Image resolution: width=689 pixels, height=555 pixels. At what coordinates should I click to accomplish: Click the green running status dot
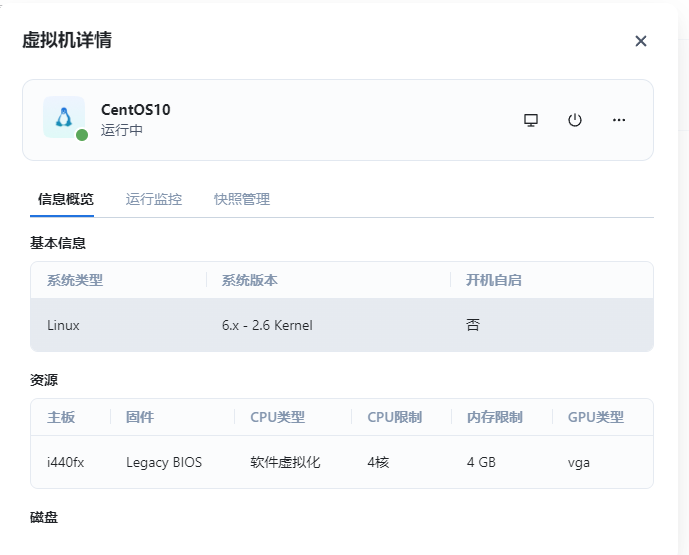pyautogui.click(x=82, y=135)
